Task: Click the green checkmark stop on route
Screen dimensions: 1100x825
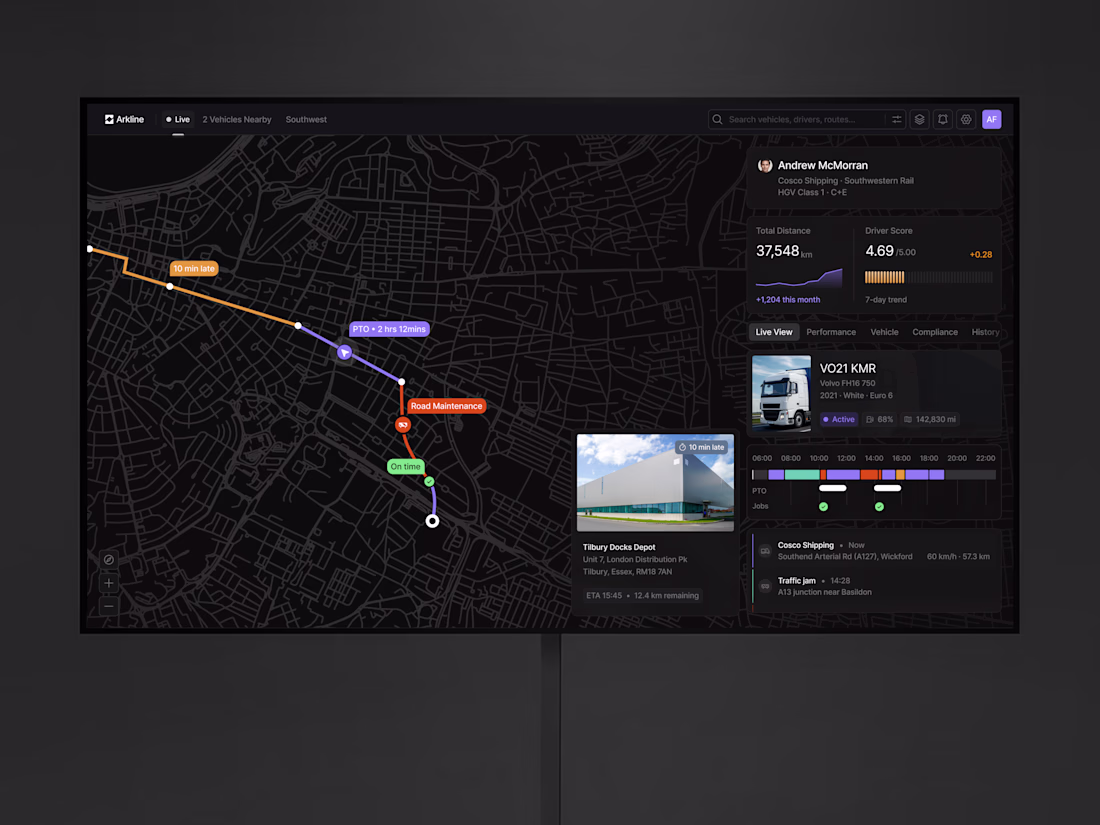Action: pos(429,481)
